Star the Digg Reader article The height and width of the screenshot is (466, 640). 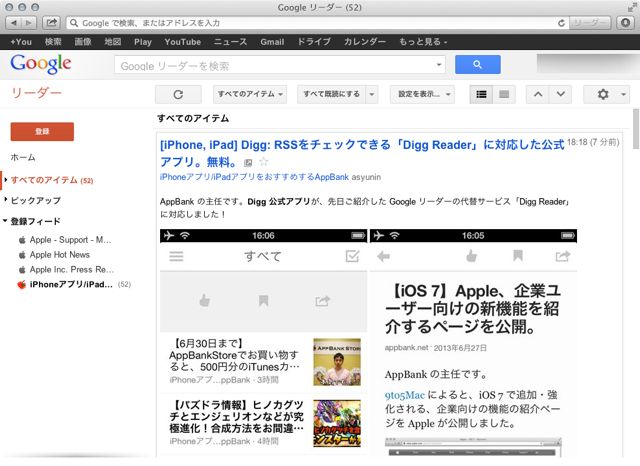[x=264, y=162]
